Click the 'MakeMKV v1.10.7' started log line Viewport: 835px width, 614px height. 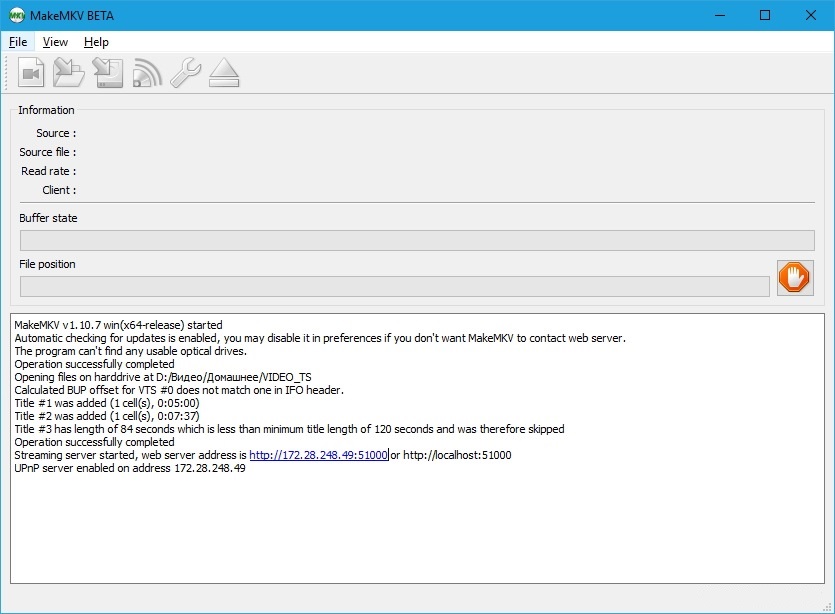click(118, 325)
